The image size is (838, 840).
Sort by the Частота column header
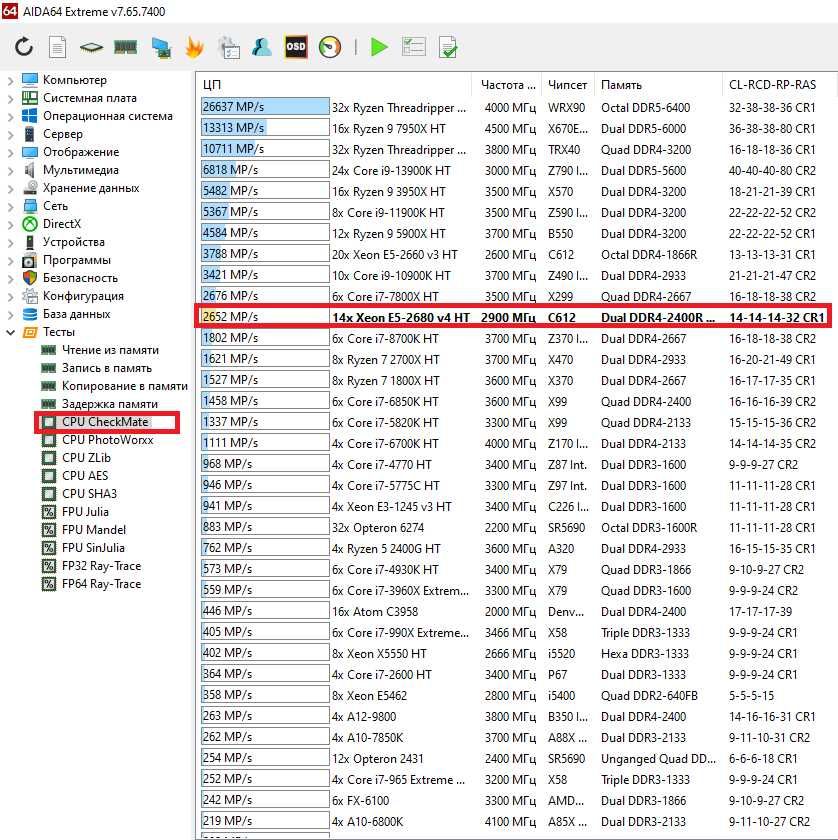tap(507, 85)
